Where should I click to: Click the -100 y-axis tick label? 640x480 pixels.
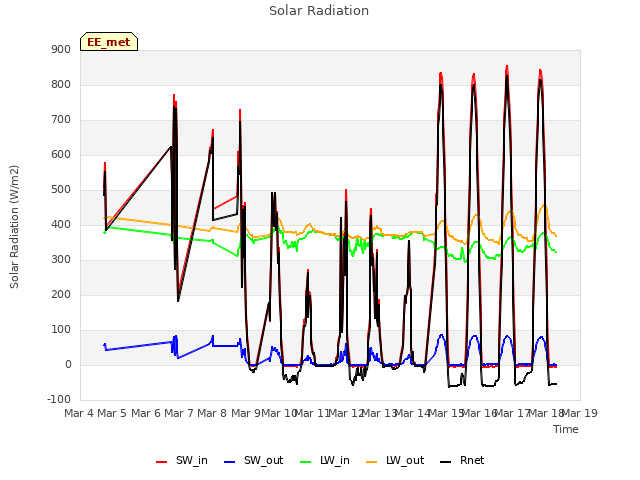[59, 399]
